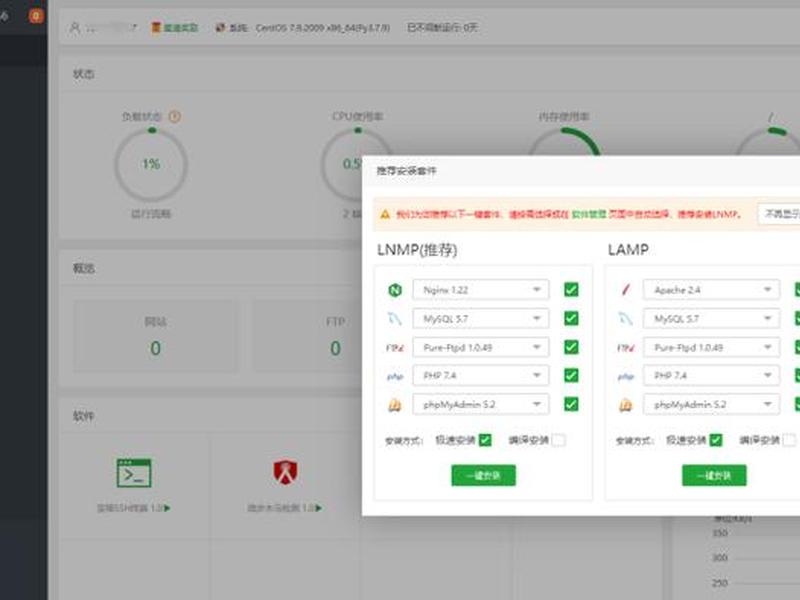Screen dimensions: 800x600
Task: Click the php logo icon in LAMP
Action: pos(626,377)
